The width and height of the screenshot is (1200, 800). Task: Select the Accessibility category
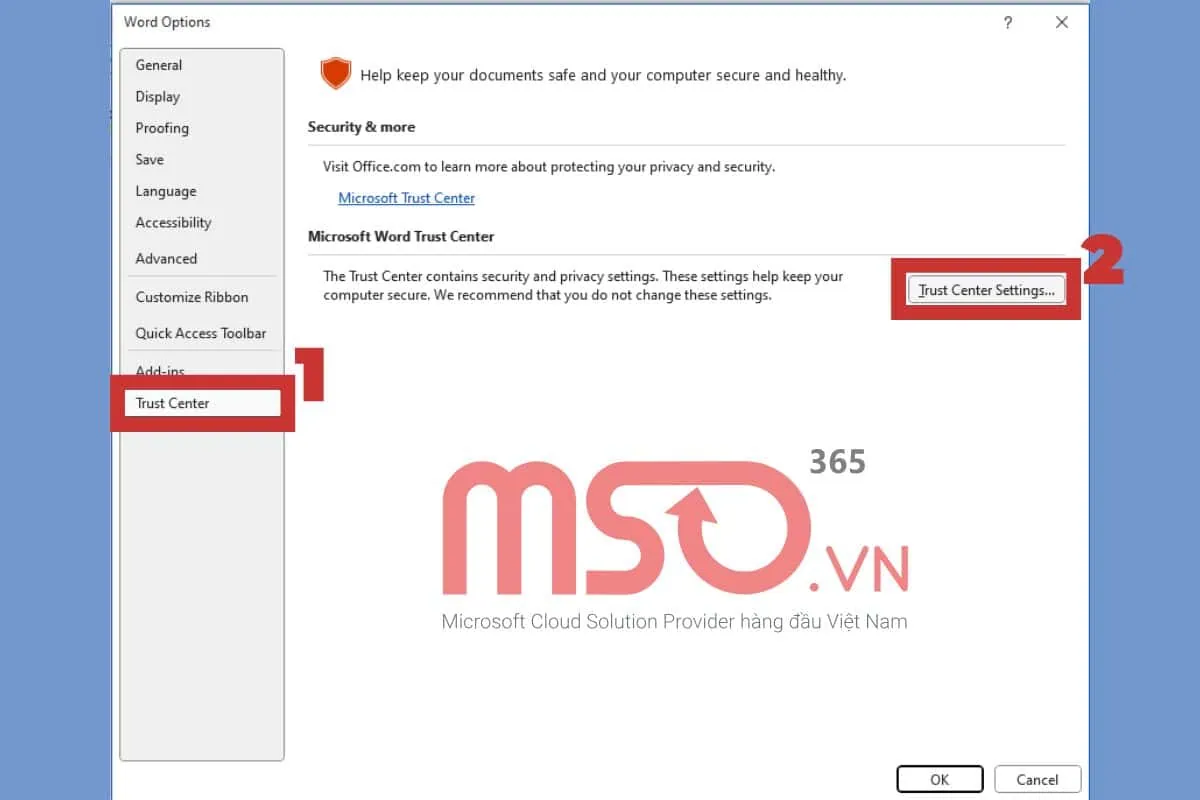click(173, 223)
